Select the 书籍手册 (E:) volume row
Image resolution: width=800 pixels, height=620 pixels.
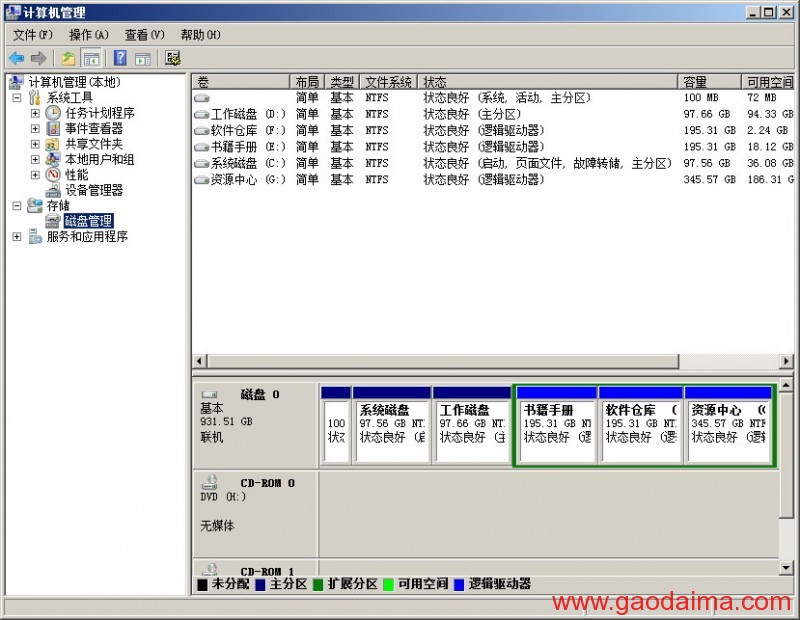tap(493, 147)
